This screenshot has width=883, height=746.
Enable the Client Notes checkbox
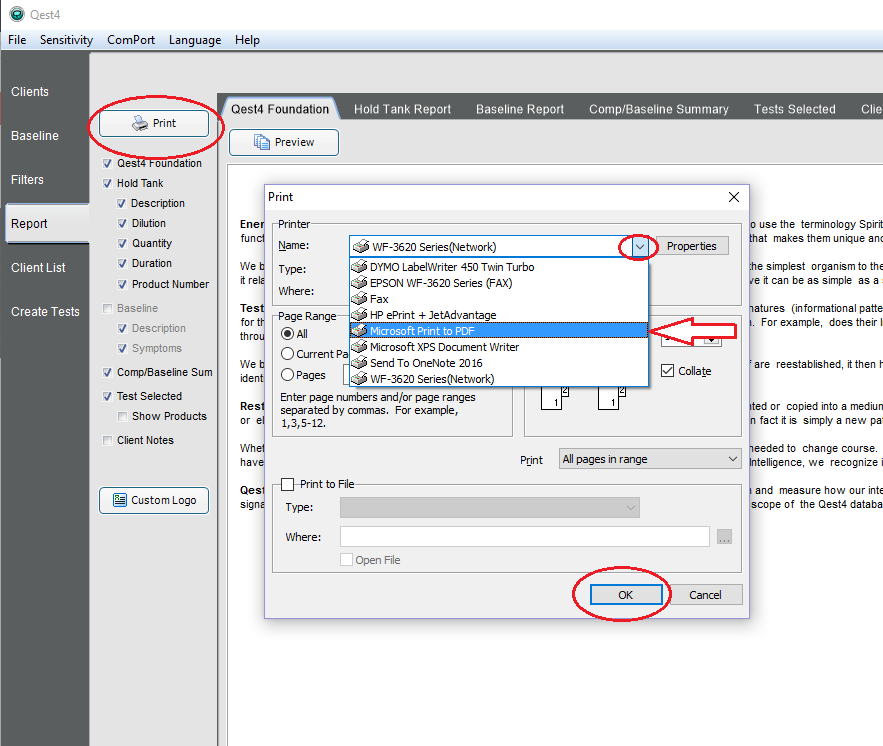pyautogui.click(x=108, y=440)
